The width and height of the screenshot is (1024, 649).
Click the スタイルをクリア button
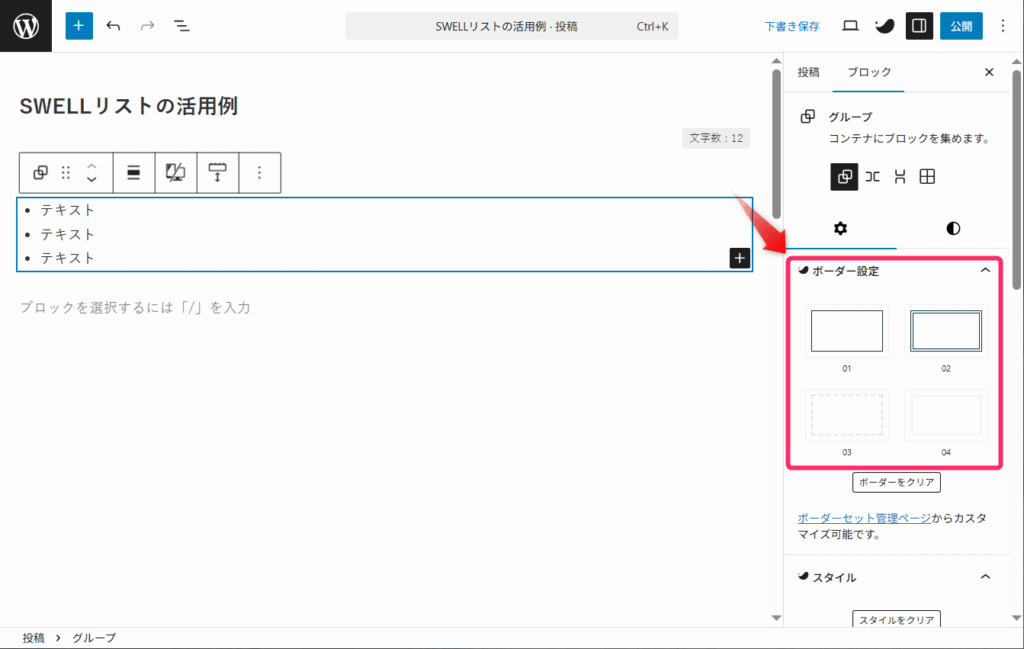pyautogui.click(x=896, y=619)
